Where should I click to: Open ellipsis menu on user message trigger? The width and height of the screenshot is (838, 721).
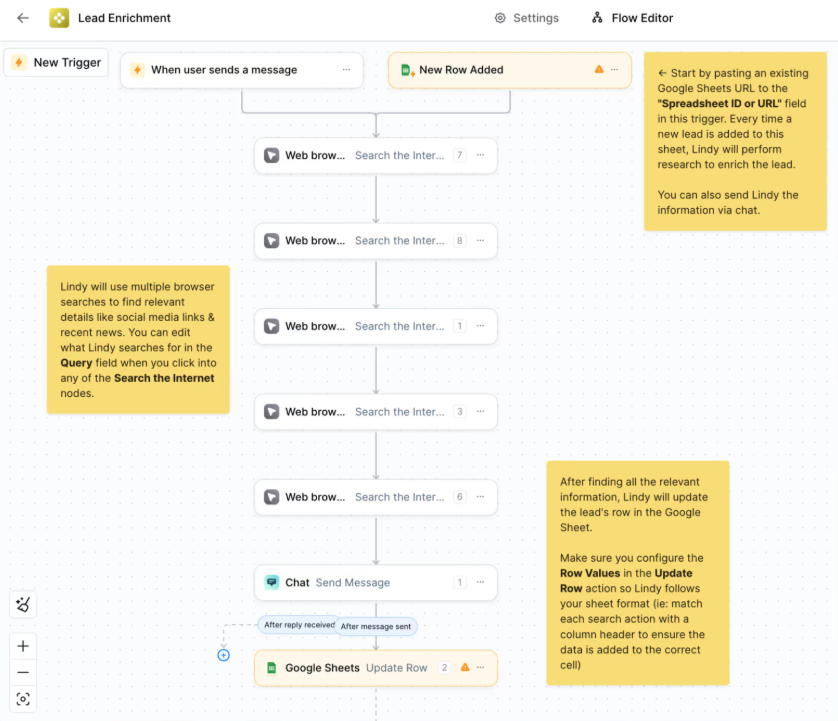point(346,70)
